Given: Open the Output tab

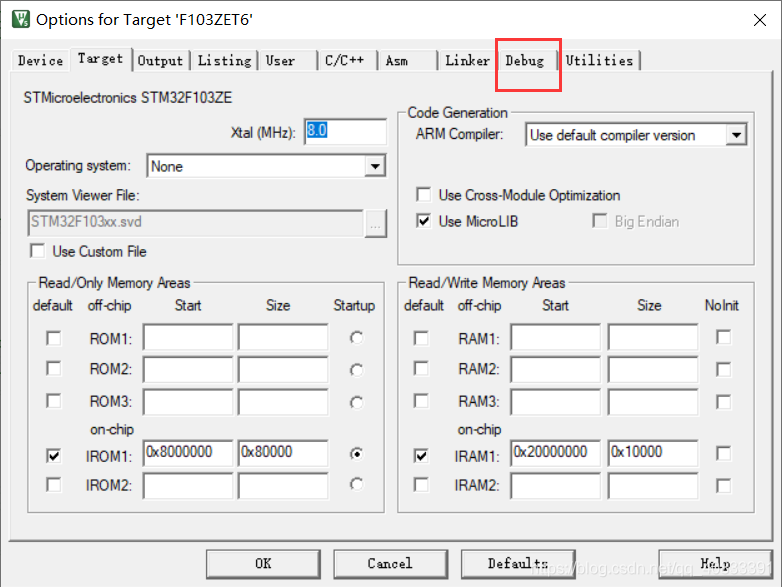Looking at the screenshot, I should [160, 61].
